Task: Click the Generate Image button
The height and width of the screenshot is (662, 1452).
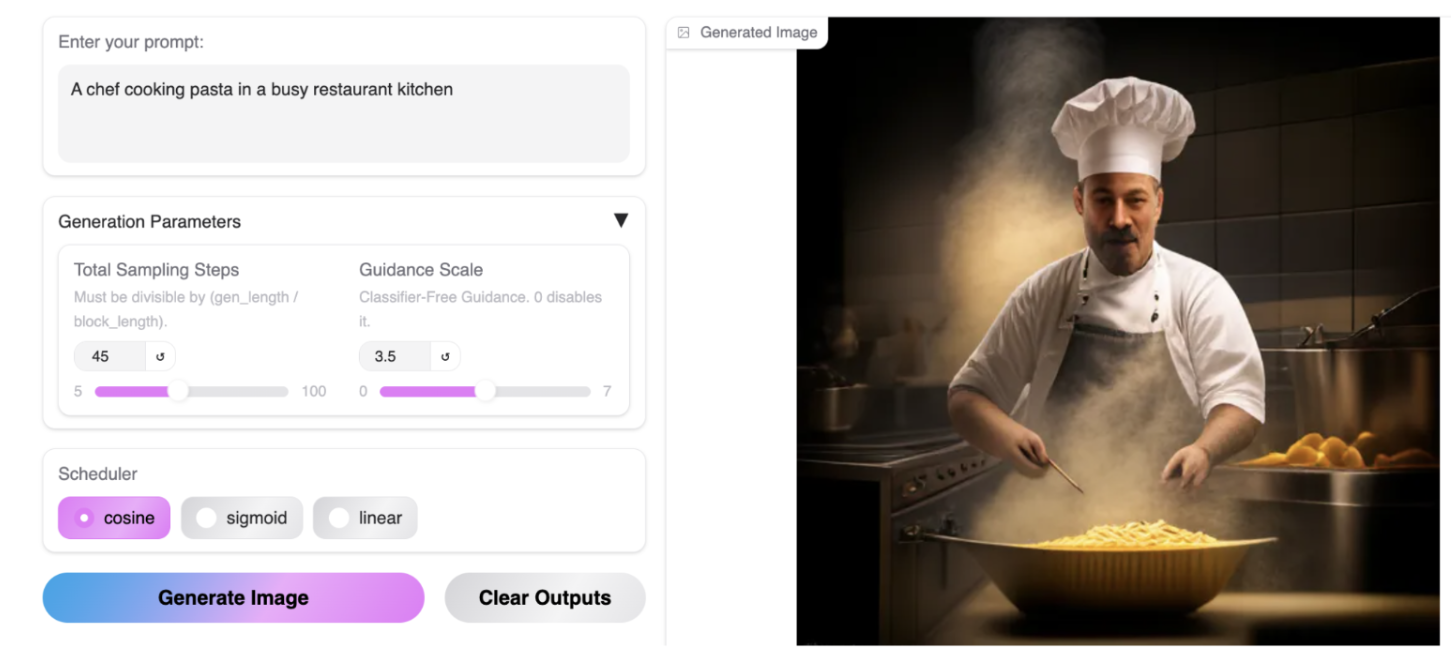Action: [x=233, y=598]
